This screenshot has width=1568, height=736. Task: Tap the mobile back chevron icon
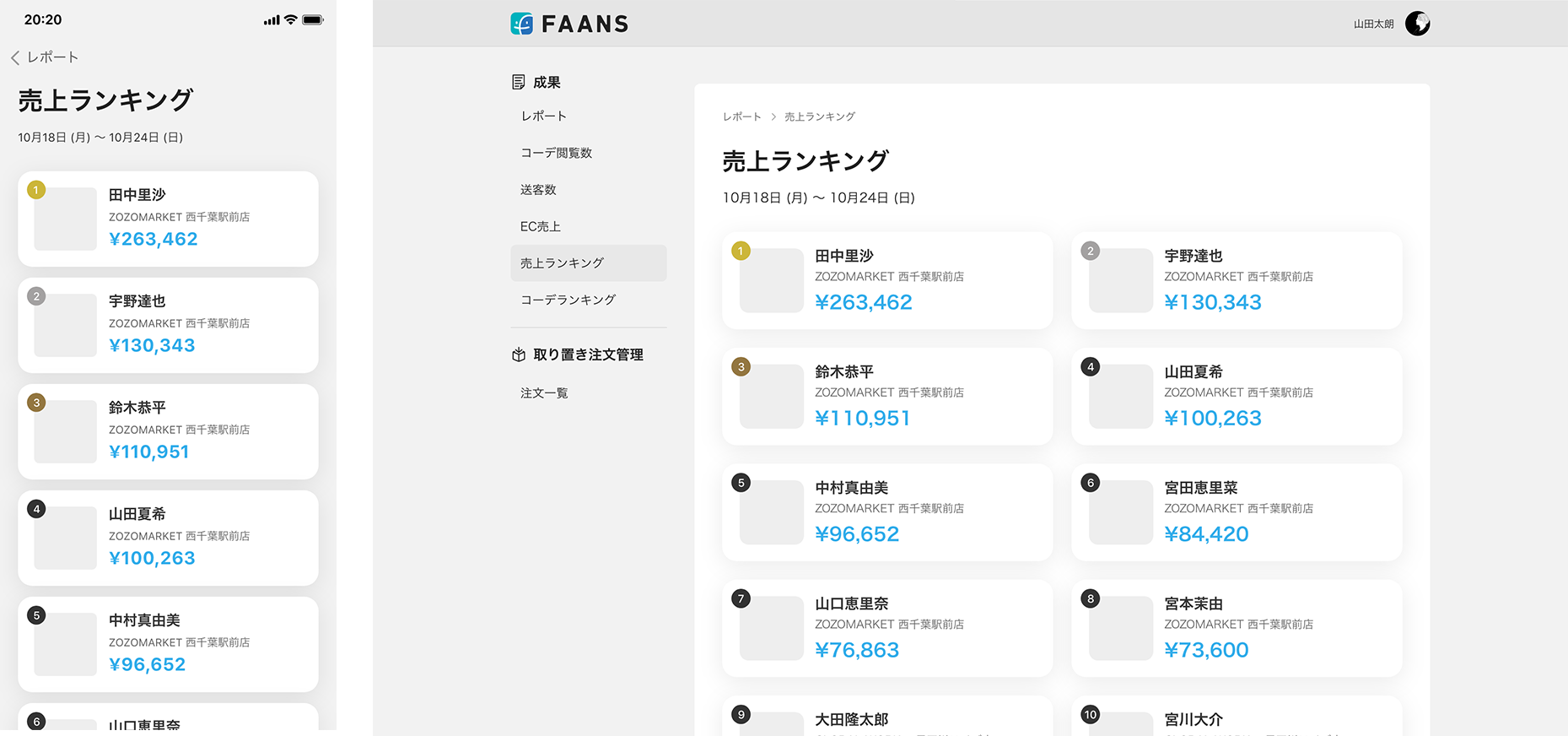pos(15,57)
